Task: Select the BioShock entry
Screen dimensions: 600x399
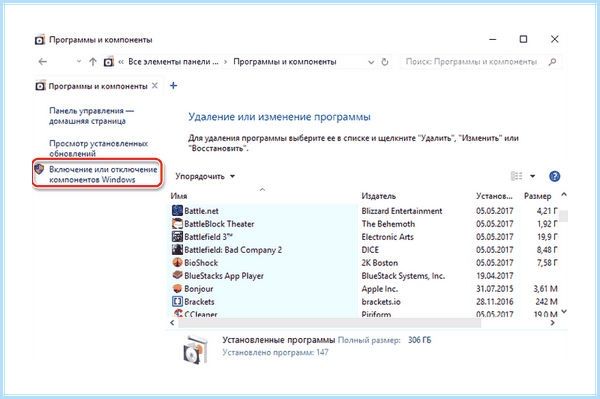Action: [201, 263]
